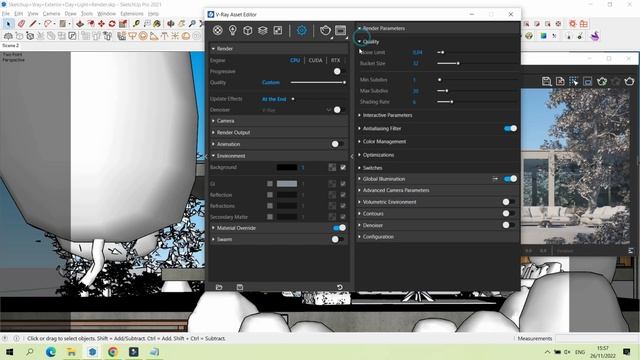Disable the Antialiasing Filter switch
The height and width of the screenshot is (360, 640).
point(510,129)
